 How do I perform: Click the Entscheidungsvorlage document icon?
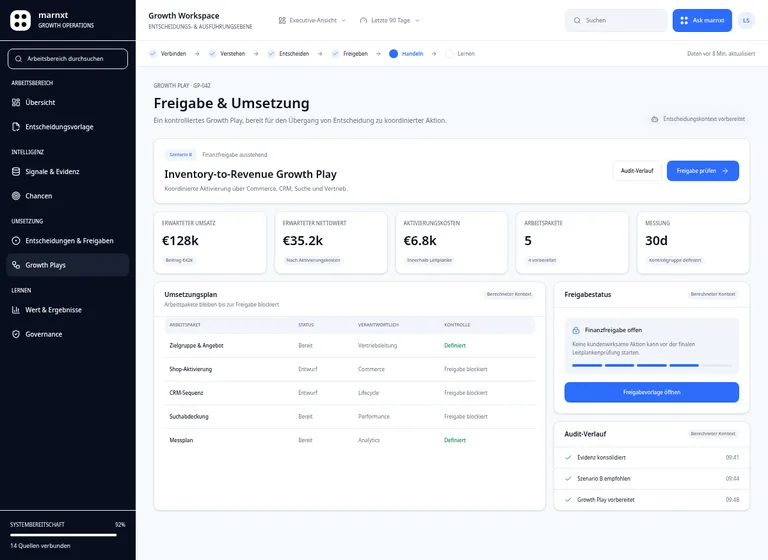pos(16,127)
